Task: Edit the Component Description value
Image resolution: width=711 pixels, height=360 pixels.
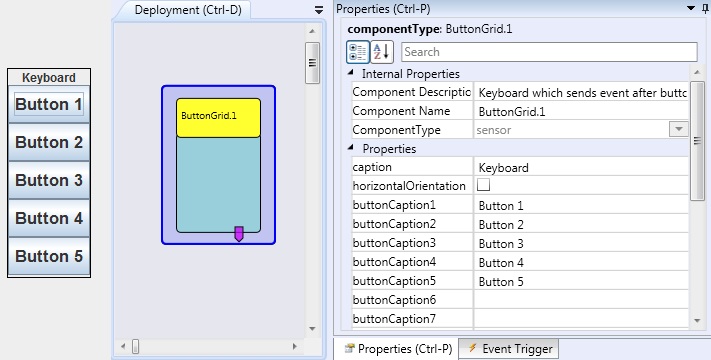Action: point(581,92)
